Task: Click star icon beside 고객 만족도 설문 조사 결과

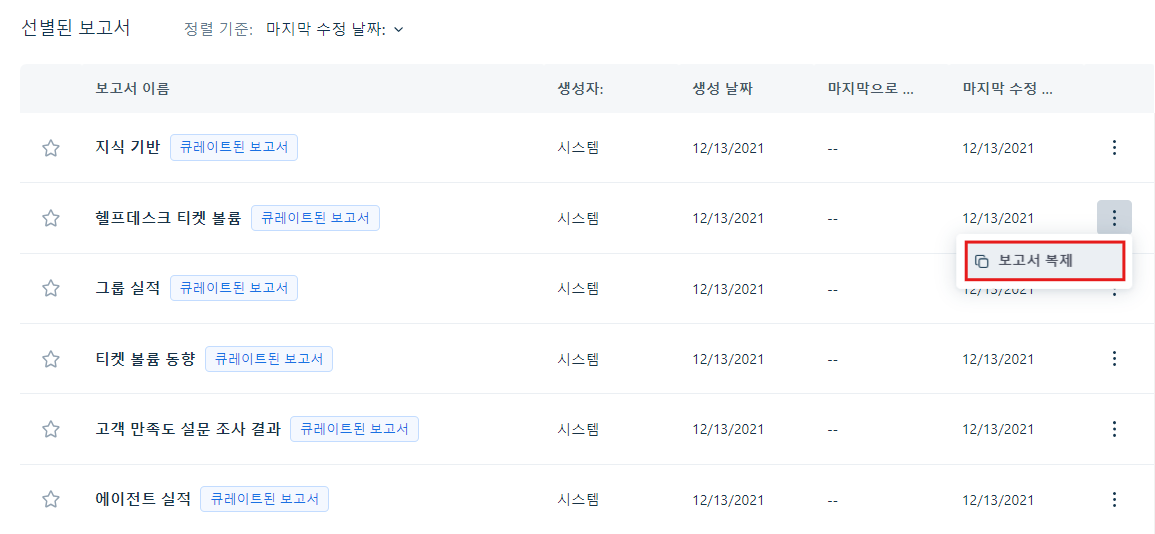Action: pyautogui.click(x=50, y=429)
